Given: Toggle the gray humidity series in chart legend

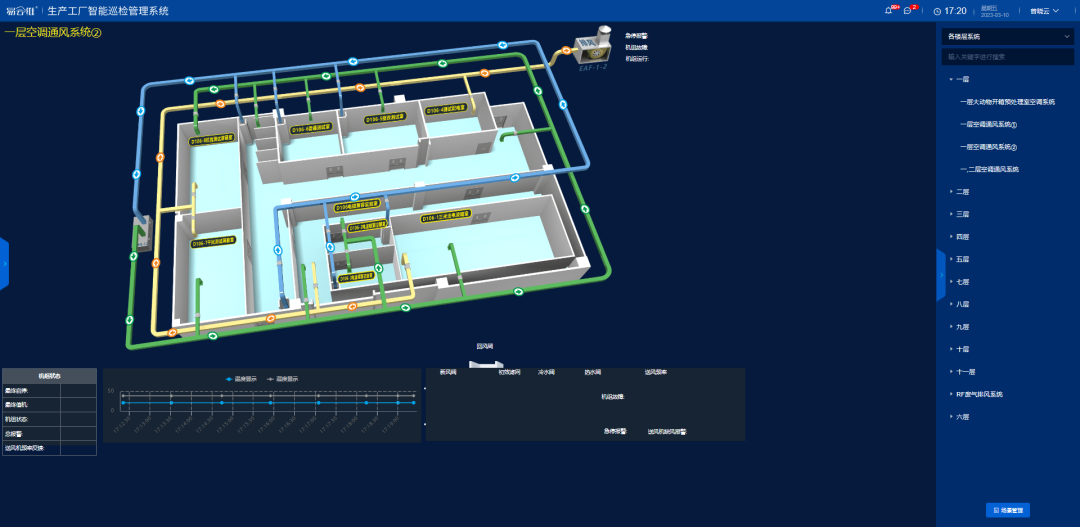Looking at the screenshot, I should click(283, 379).
